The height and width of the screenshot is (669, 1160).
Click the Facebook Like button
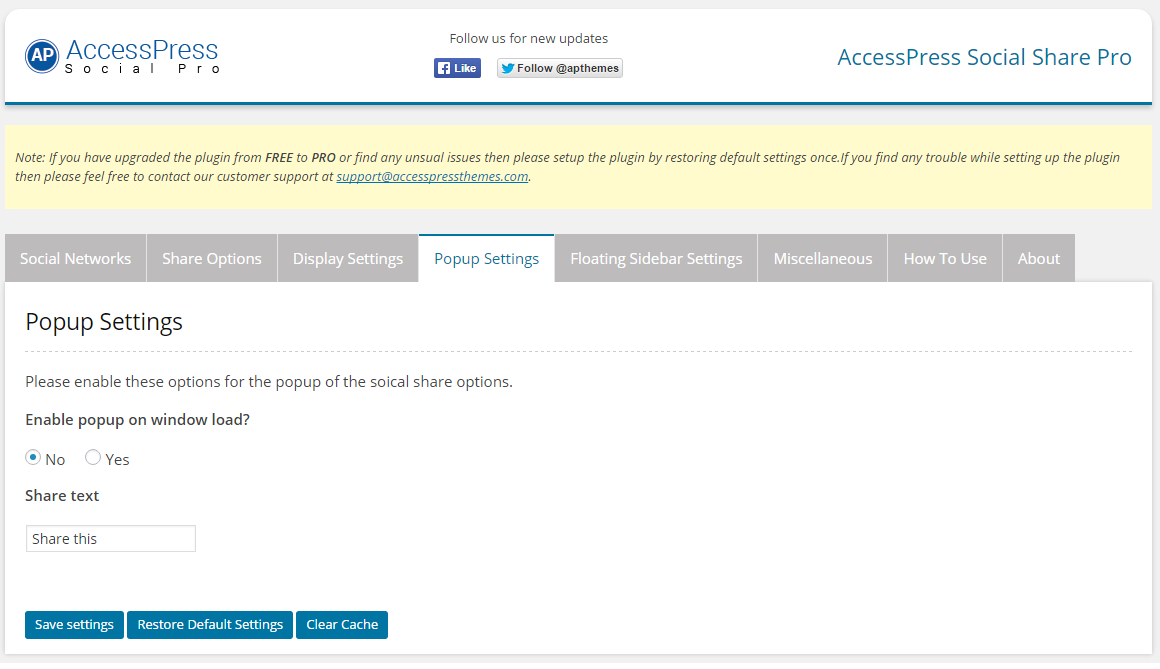click(457, 68)
